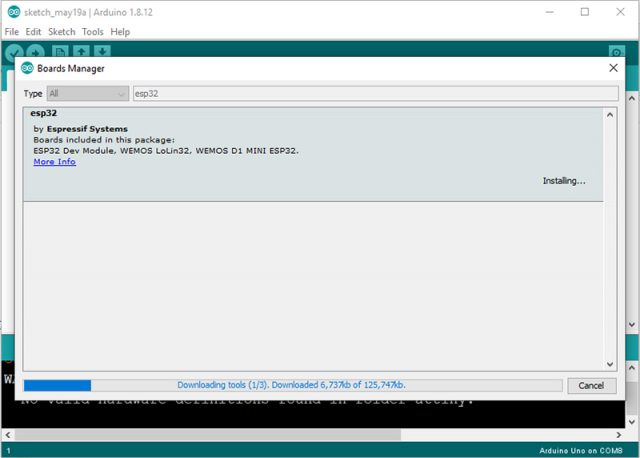Expand the Type dropdown showing All
This screenshot has height=458, width=640.
[x=88, y=93]
